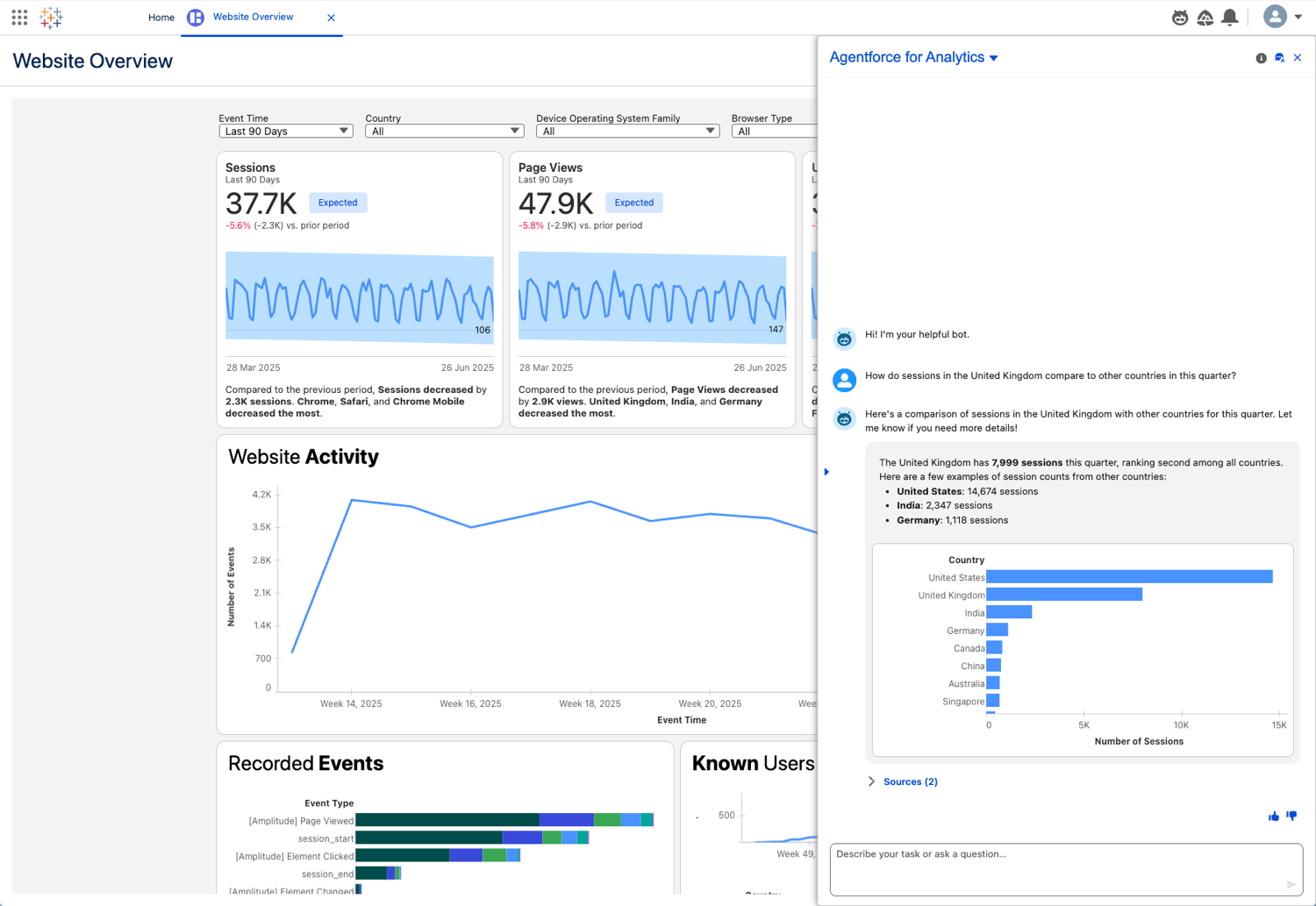Click the session_start bar
1316x906 pixels.
click(472, 838)
